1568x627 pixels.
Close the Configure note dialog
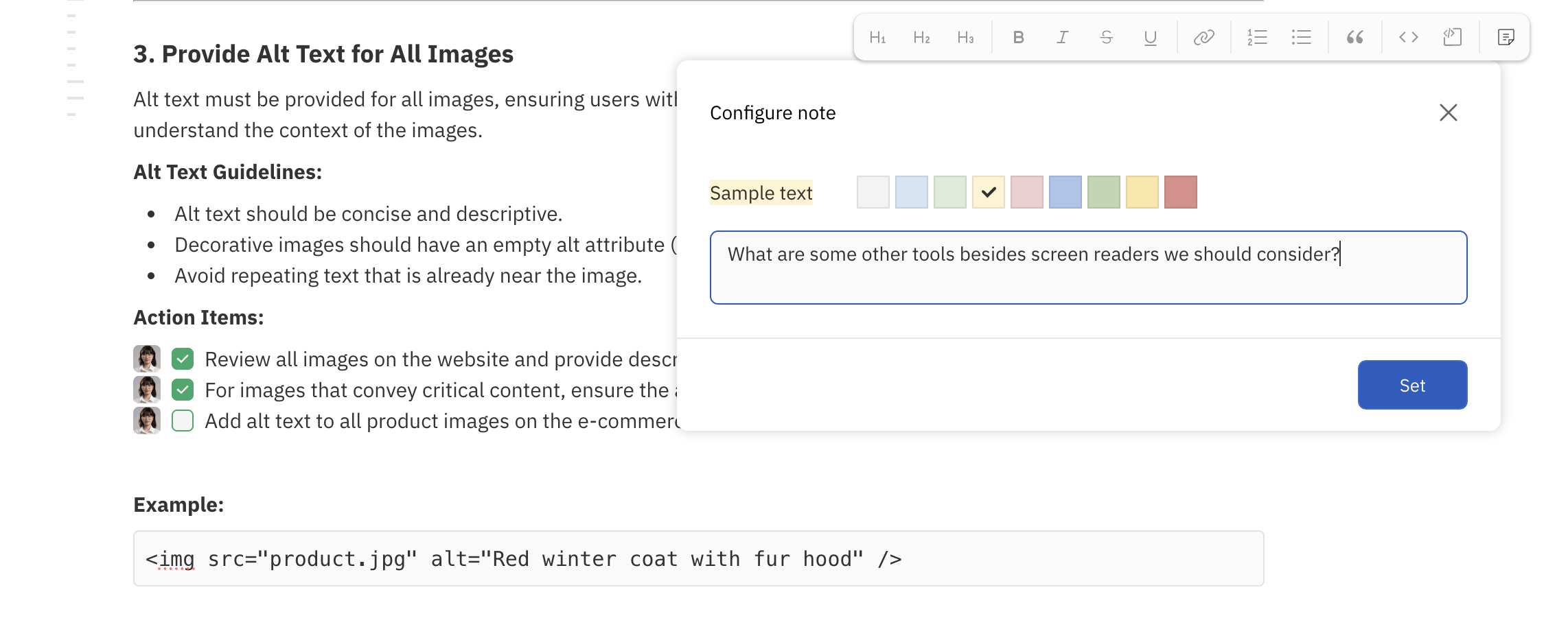click(x=1448, y=113)
